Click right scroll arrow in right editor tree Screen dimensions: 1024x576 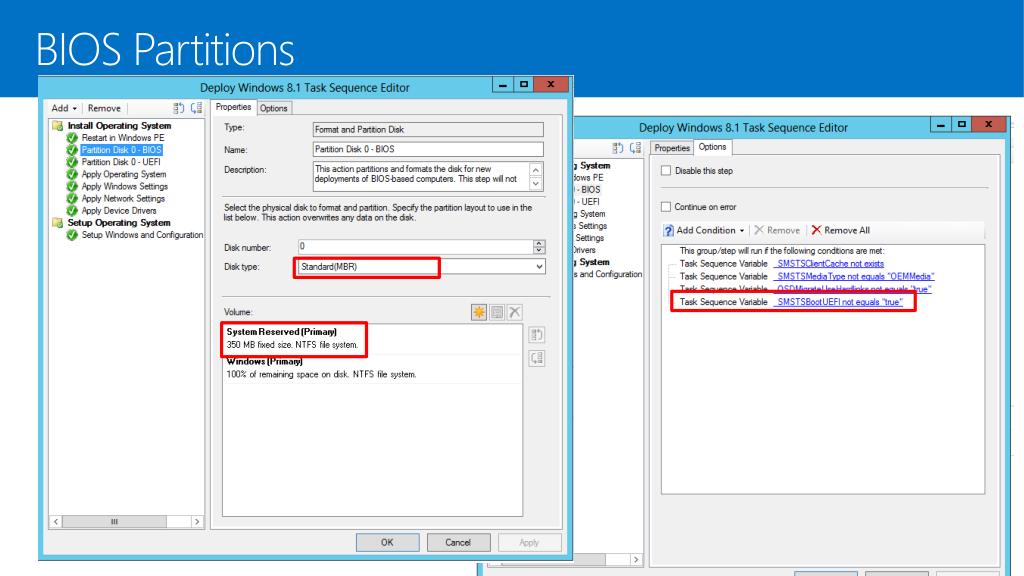635,560
